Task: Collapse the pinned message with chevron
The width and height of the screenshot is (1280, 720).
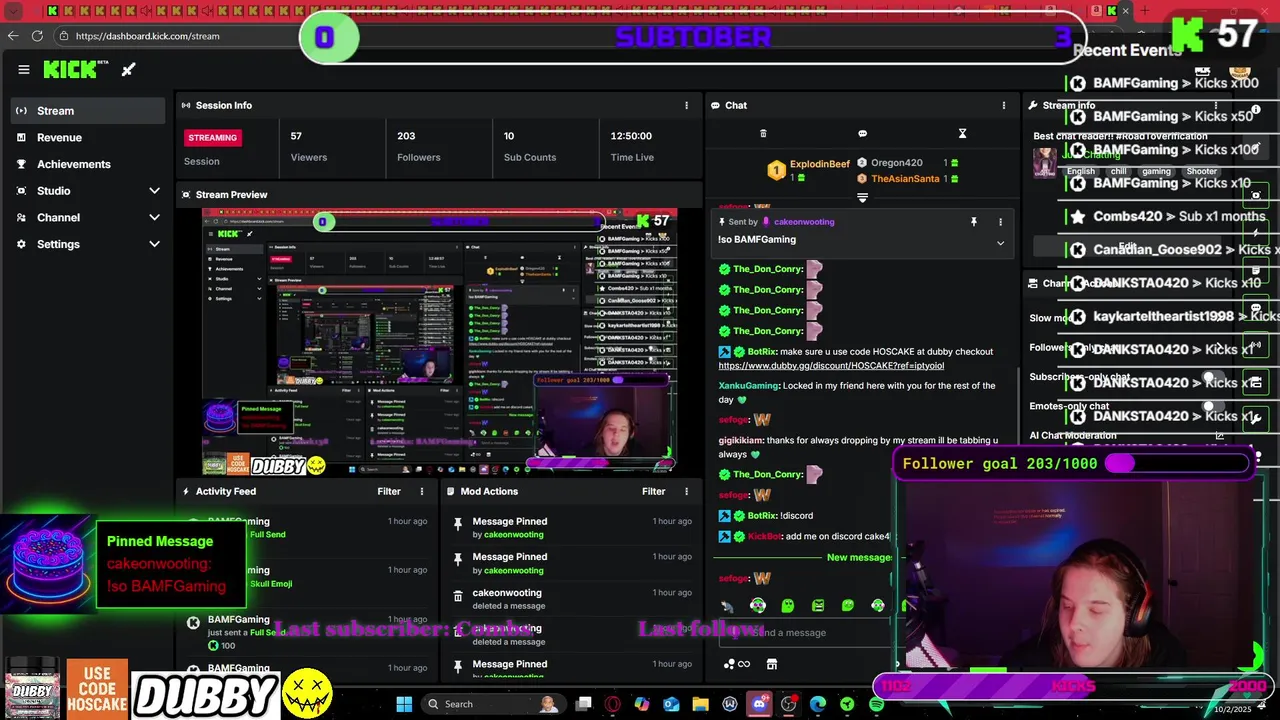Action: (1000, 243)
